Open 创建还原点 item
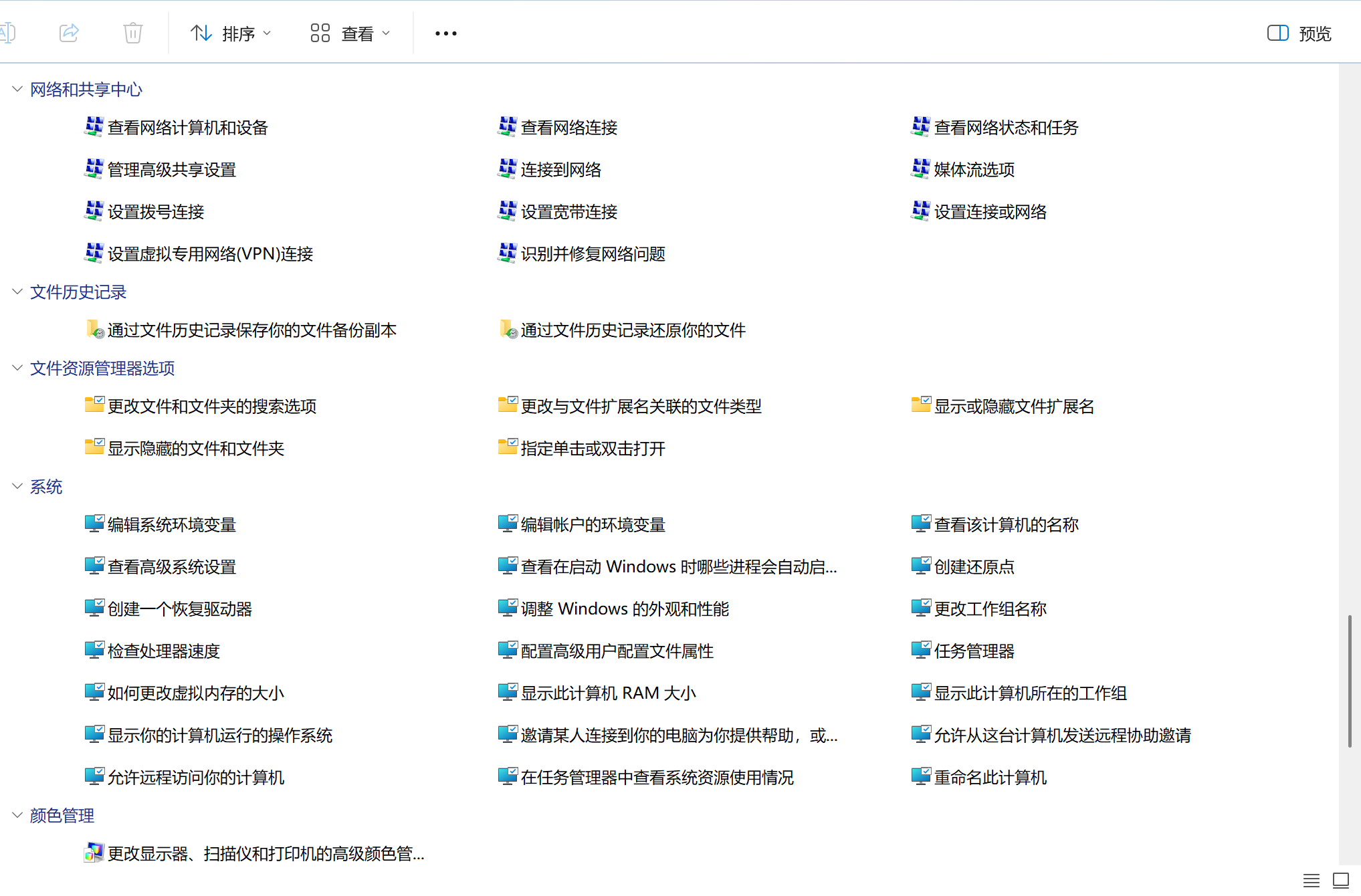The width and height of the screenshot is (1361, 896). 974,566
